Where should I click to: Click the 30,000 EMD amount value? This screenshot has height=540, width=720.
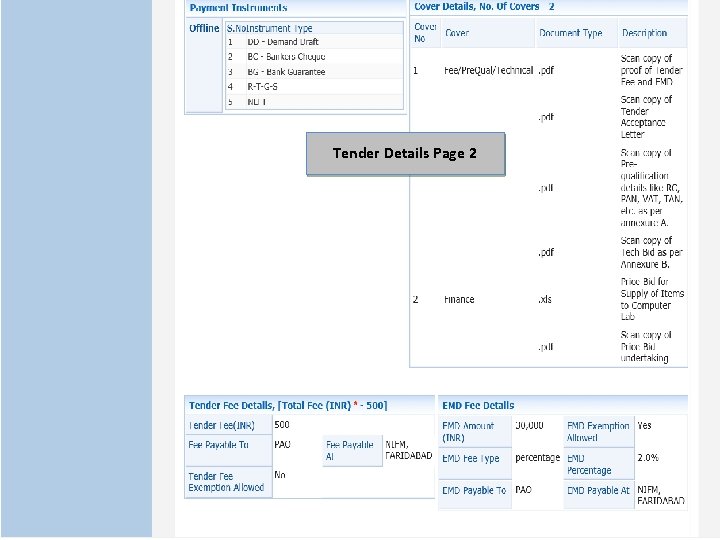coord(529,426)
